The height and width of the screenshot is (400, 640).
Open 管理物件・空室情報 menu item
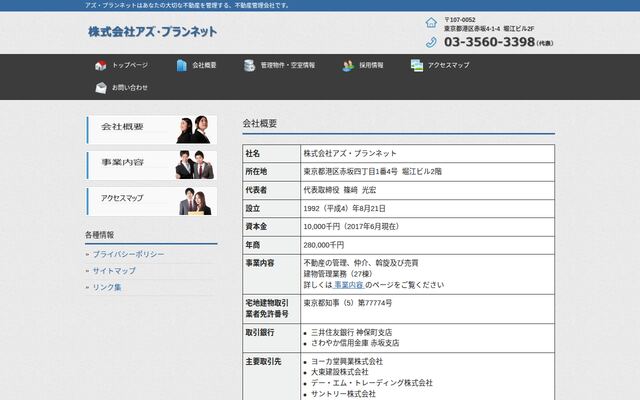pyautogui.click(x=287, y=65)
